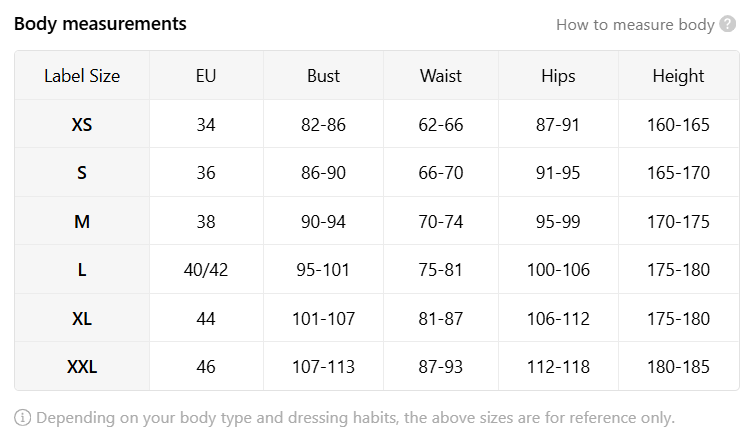Choose the M label size cell
Image resolution: width=750 pixels, height=432 pixels.
coord(82,221)
